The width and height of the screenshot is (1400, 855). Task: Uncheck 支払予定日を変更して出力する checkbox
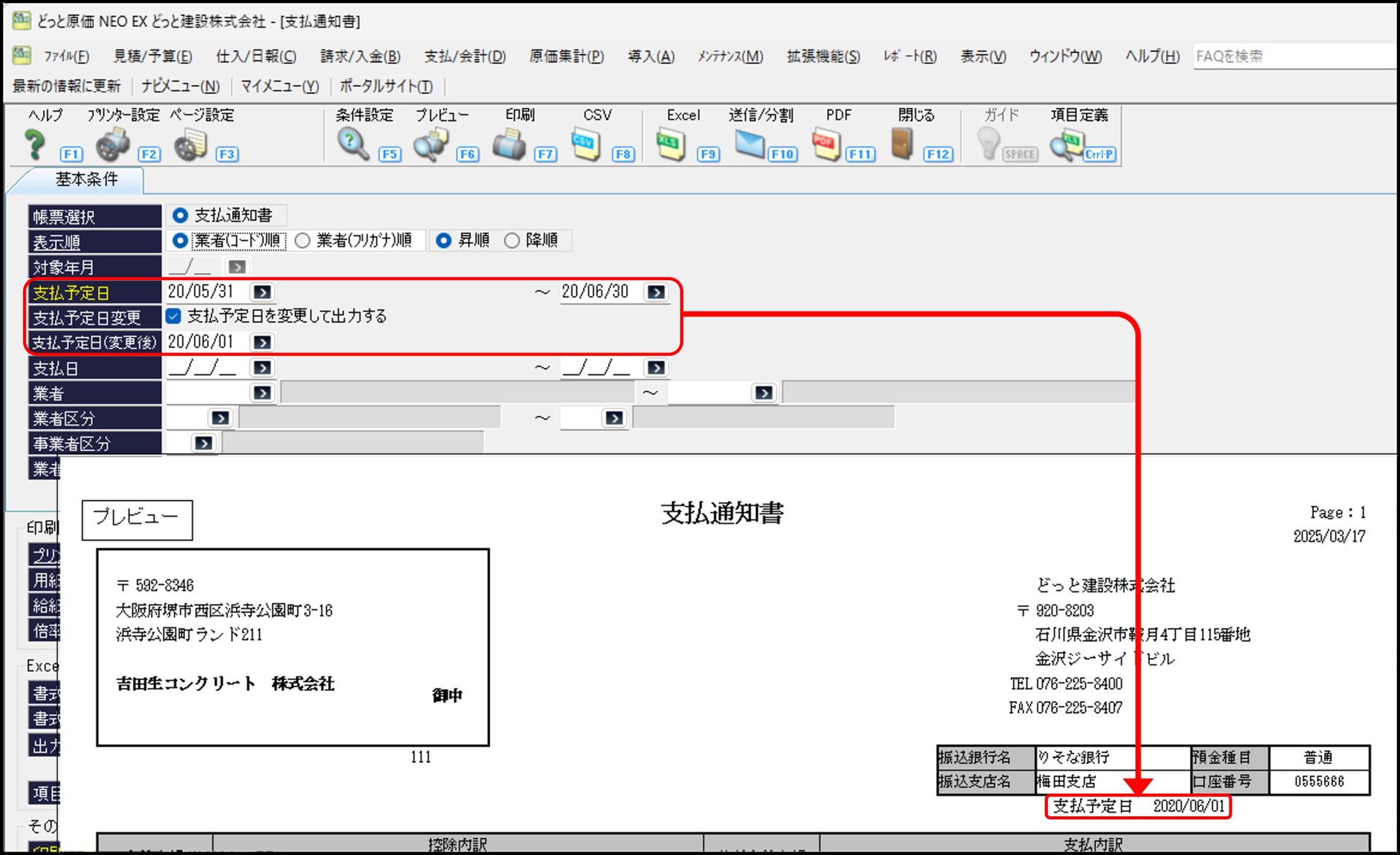click(174, 316)
